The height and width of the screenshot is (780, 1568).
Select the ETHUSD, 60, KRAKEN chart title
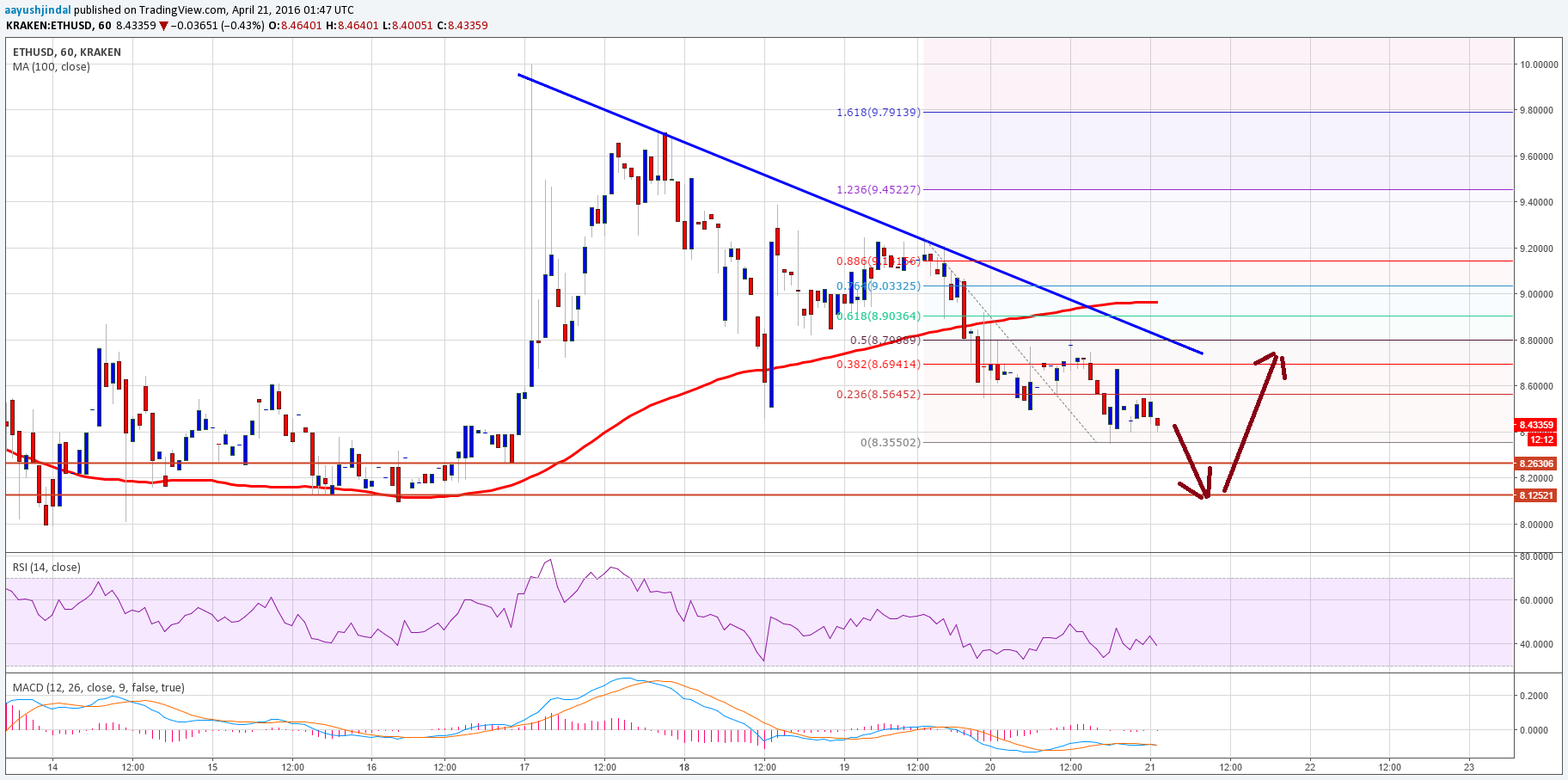point(67,52)
